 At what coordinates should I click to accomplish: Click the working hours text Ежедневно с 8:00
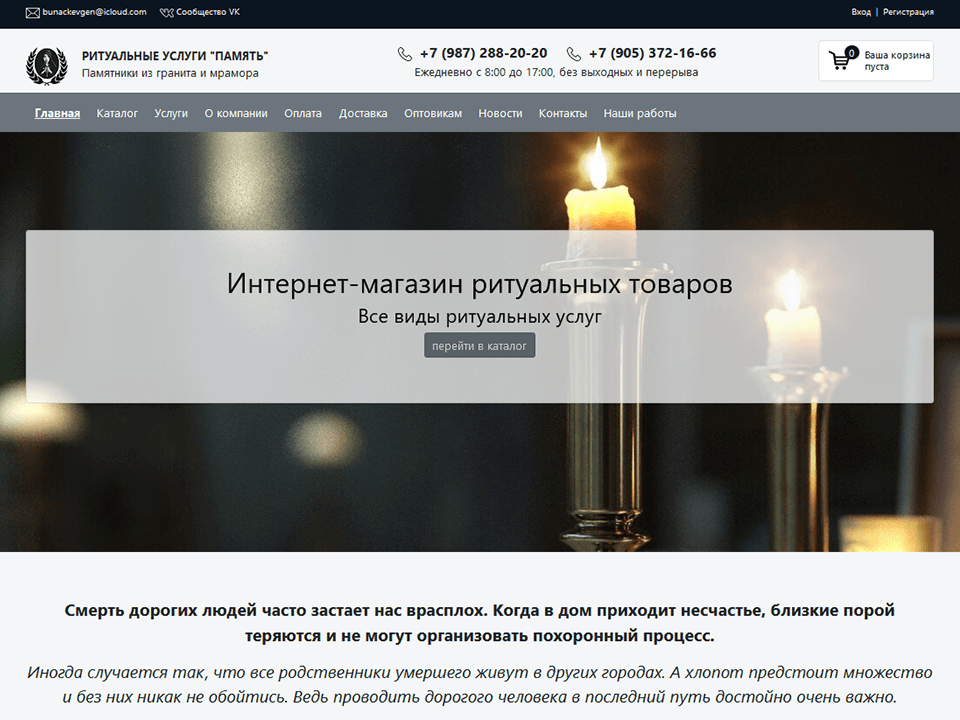(556, 72)
